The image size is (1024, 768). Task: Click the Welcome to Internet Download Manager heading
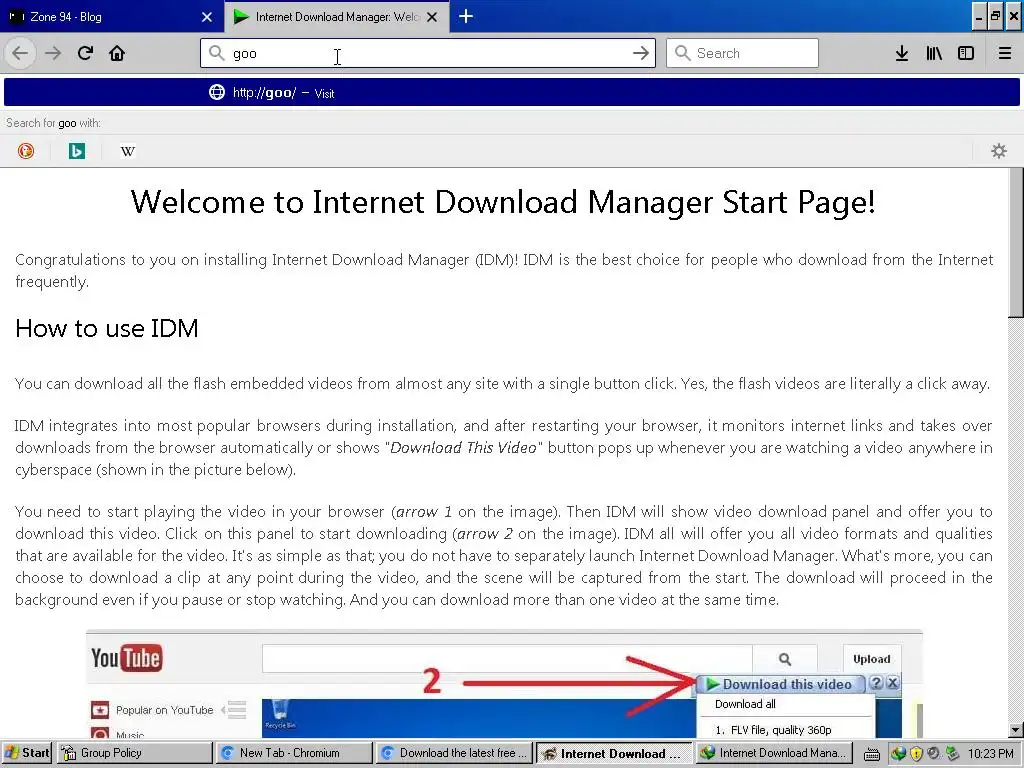(x=503, y=202)
